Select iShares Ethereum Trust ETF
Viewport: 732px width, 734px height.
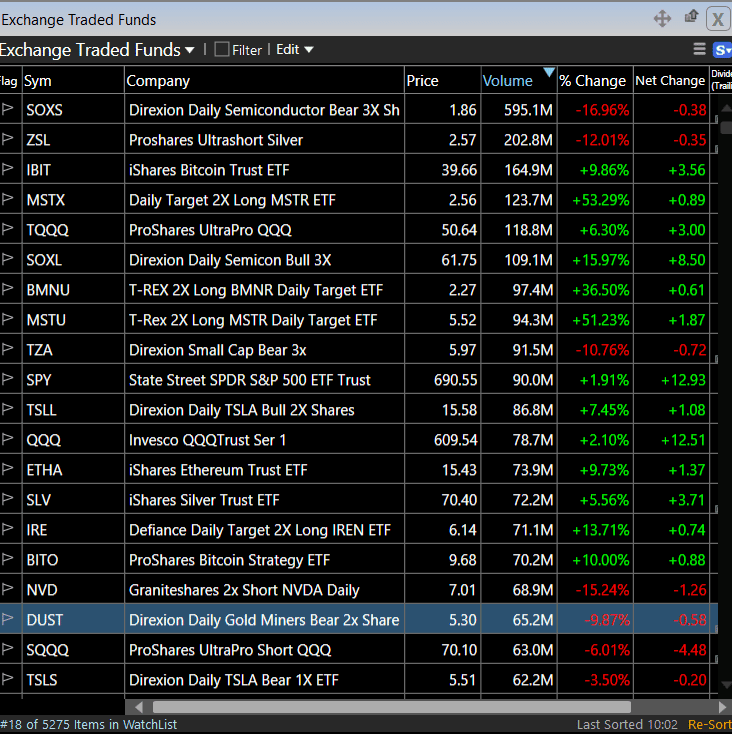pos(264,469)
